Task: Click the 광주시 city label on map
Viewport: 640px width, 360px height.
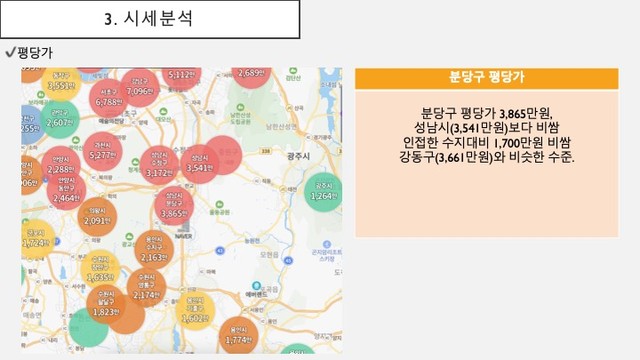Action: tap(298, 156)
